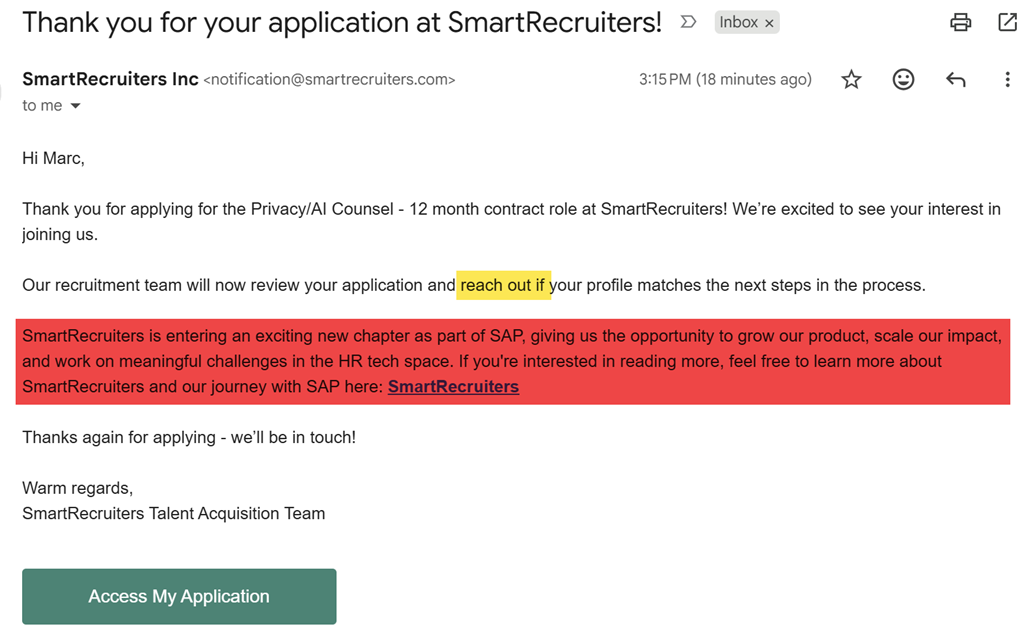Click the yellow highlighted "reach out if" text
Viewport: 1024px width, 635px height.
pyautogui.click(x=503, y=285)
